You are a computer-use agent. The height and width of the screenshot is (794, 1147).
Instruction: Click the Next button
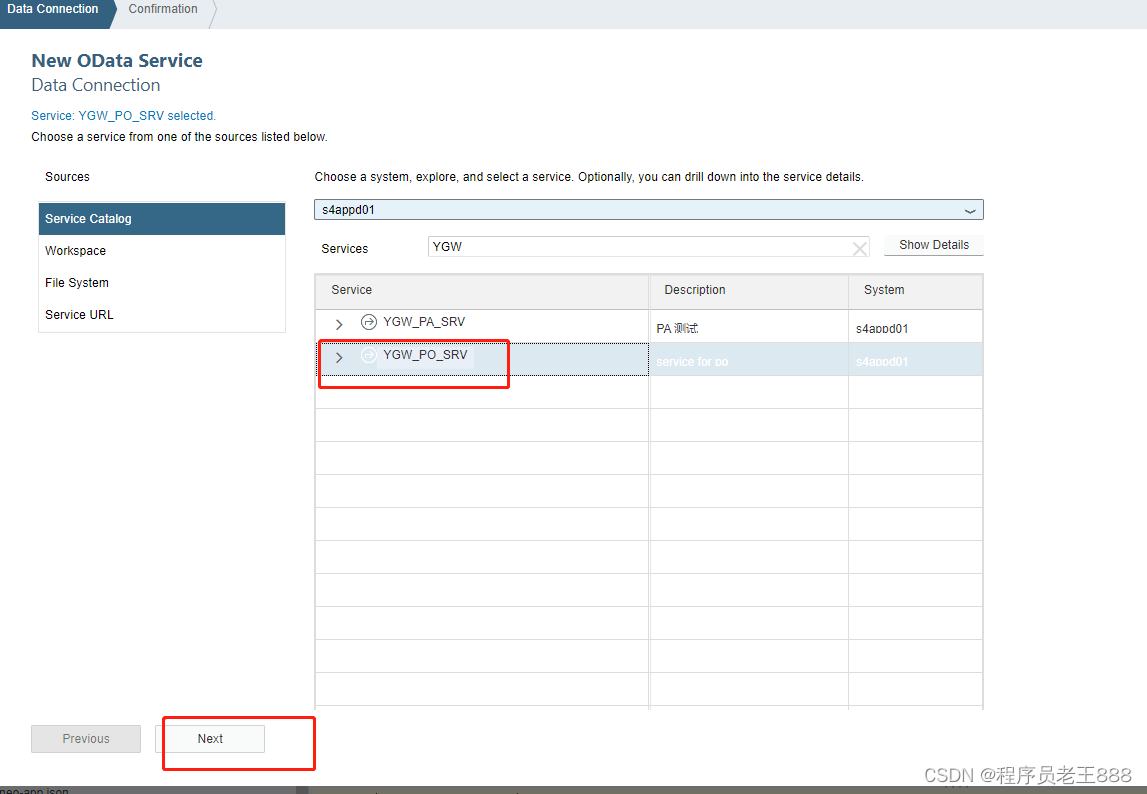tap(210, 739)
